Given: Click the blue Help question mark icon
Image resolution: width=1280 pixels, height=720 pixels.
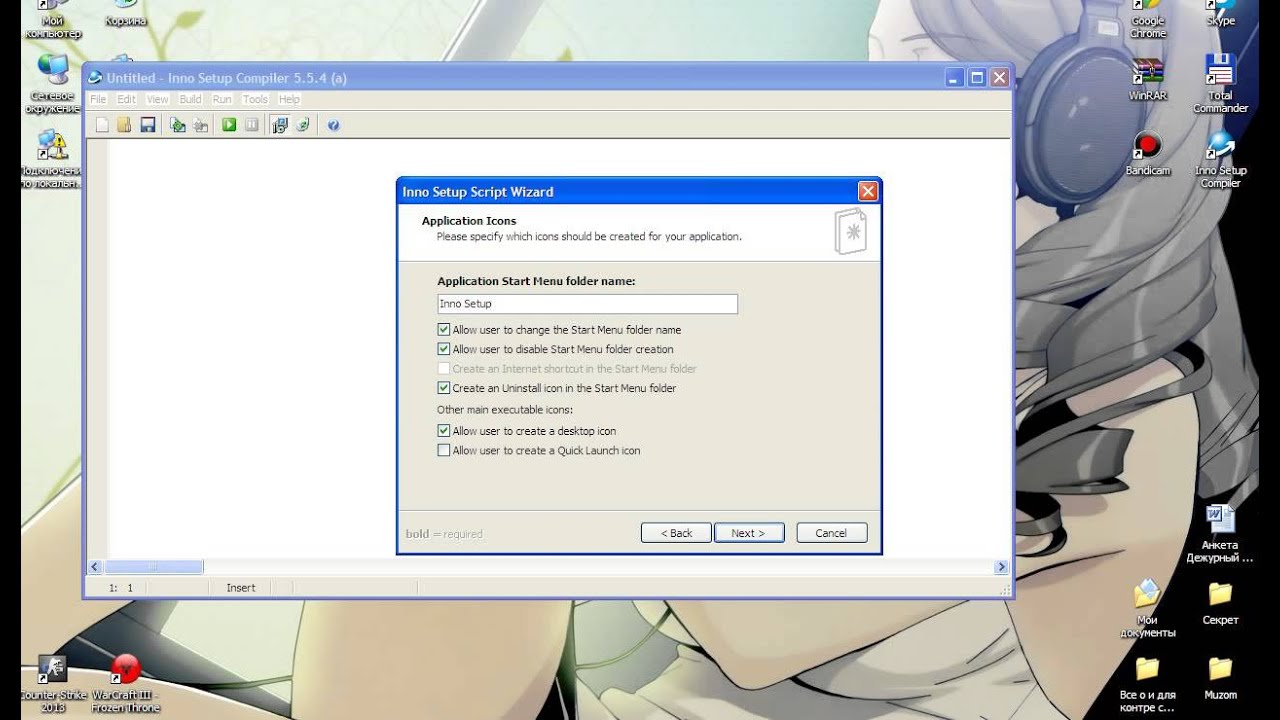Looking at the screenshot, I should pos(333,125).
